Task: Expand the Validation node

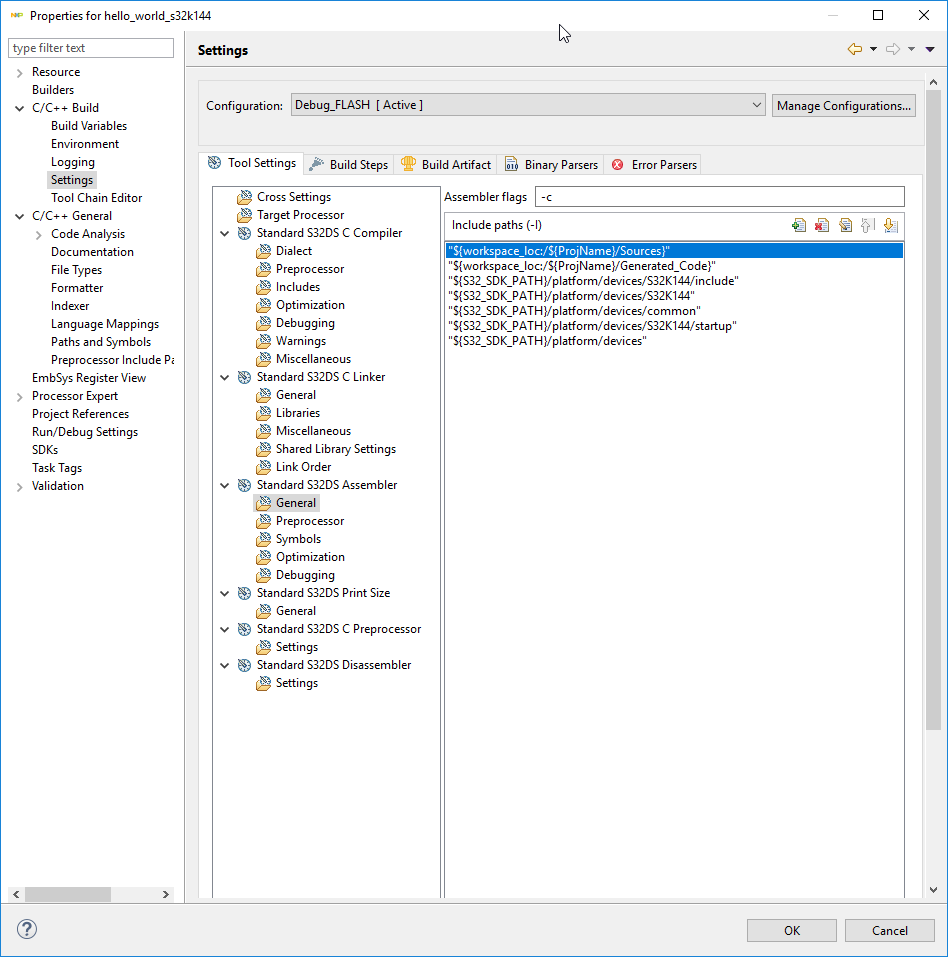Action: (20, 487)
